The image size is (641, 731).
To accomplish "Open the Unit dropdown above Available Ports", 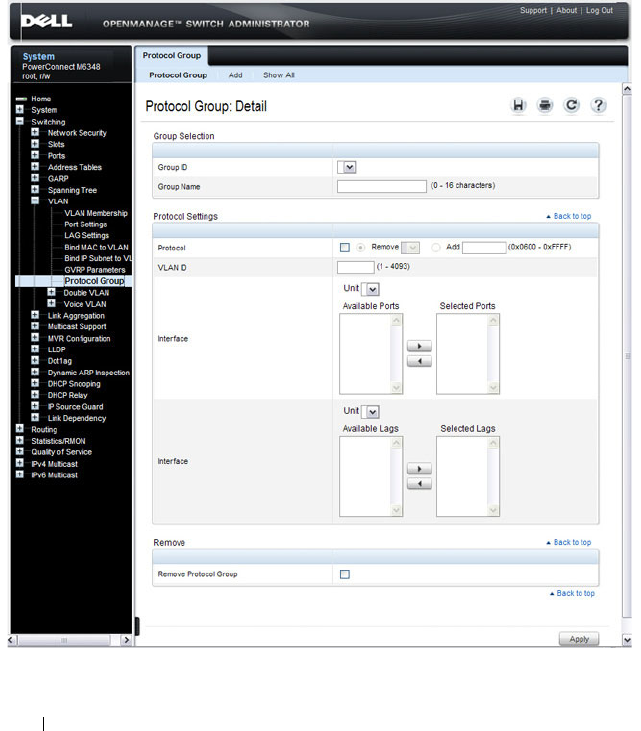I will [371, 289].
